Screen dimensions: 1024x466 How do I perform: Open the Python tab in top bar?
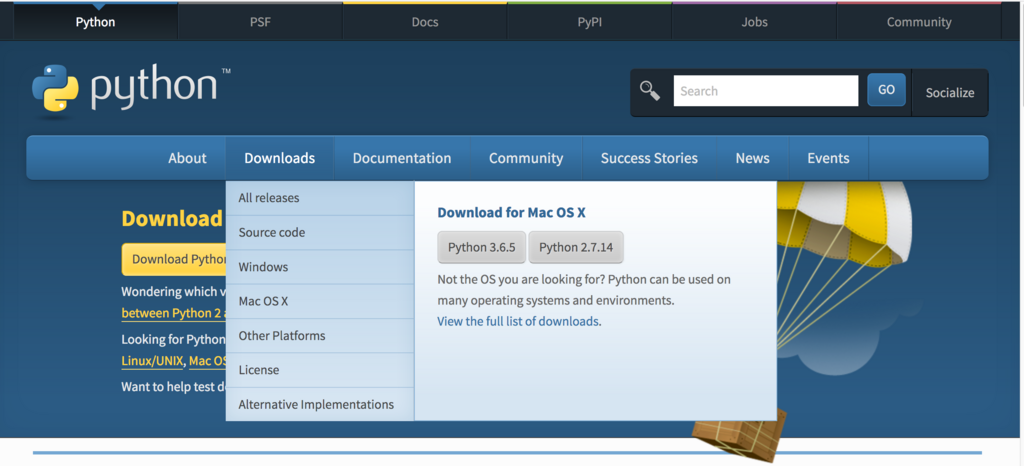tap(95, 22)
